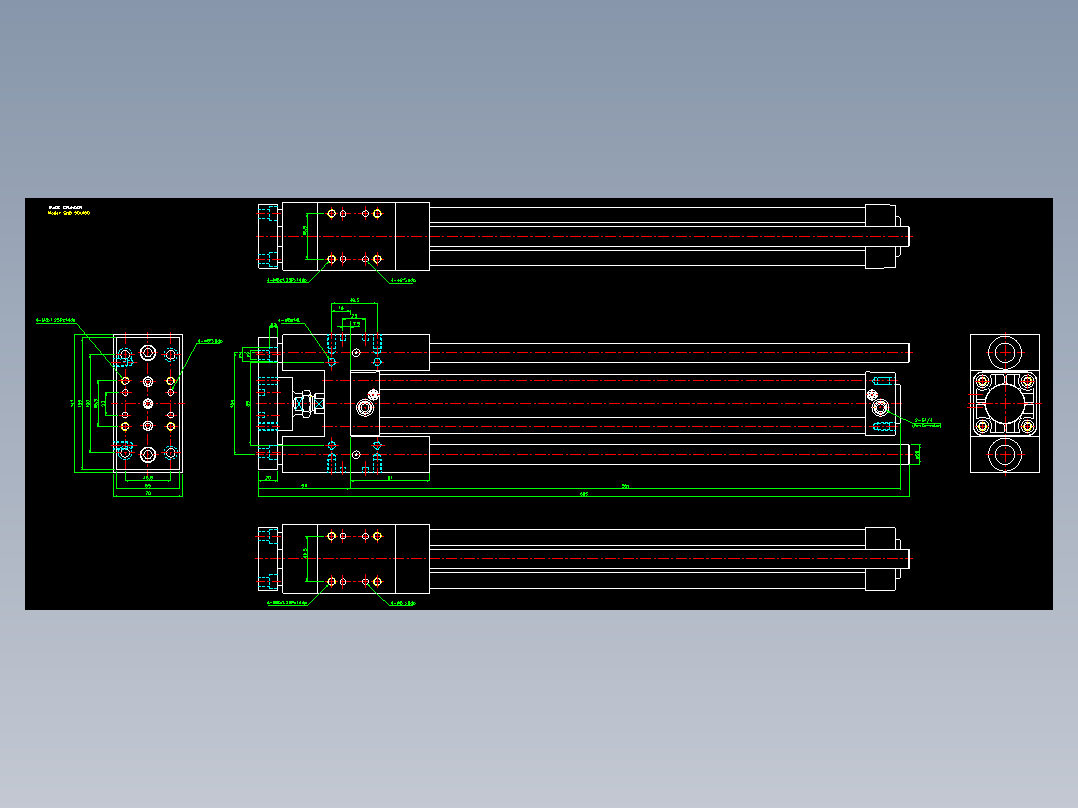The height and width of the screenshot is (808, 1078).
Task: Select the "16" dimension above the middle view
Action: pyautogui.click(x=341, y=308)
